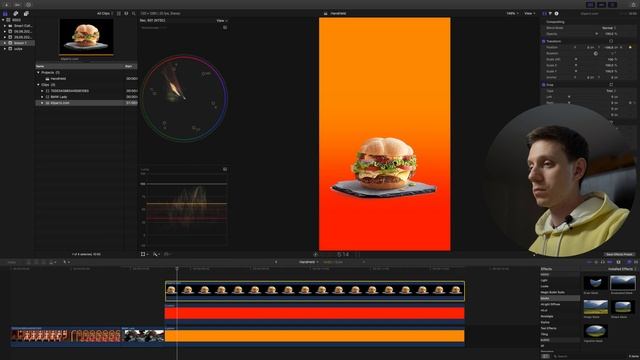This screenshot has width=640, height=360.
Task: Click the Transform on-screen controls icon
Action: click(611, 41)
